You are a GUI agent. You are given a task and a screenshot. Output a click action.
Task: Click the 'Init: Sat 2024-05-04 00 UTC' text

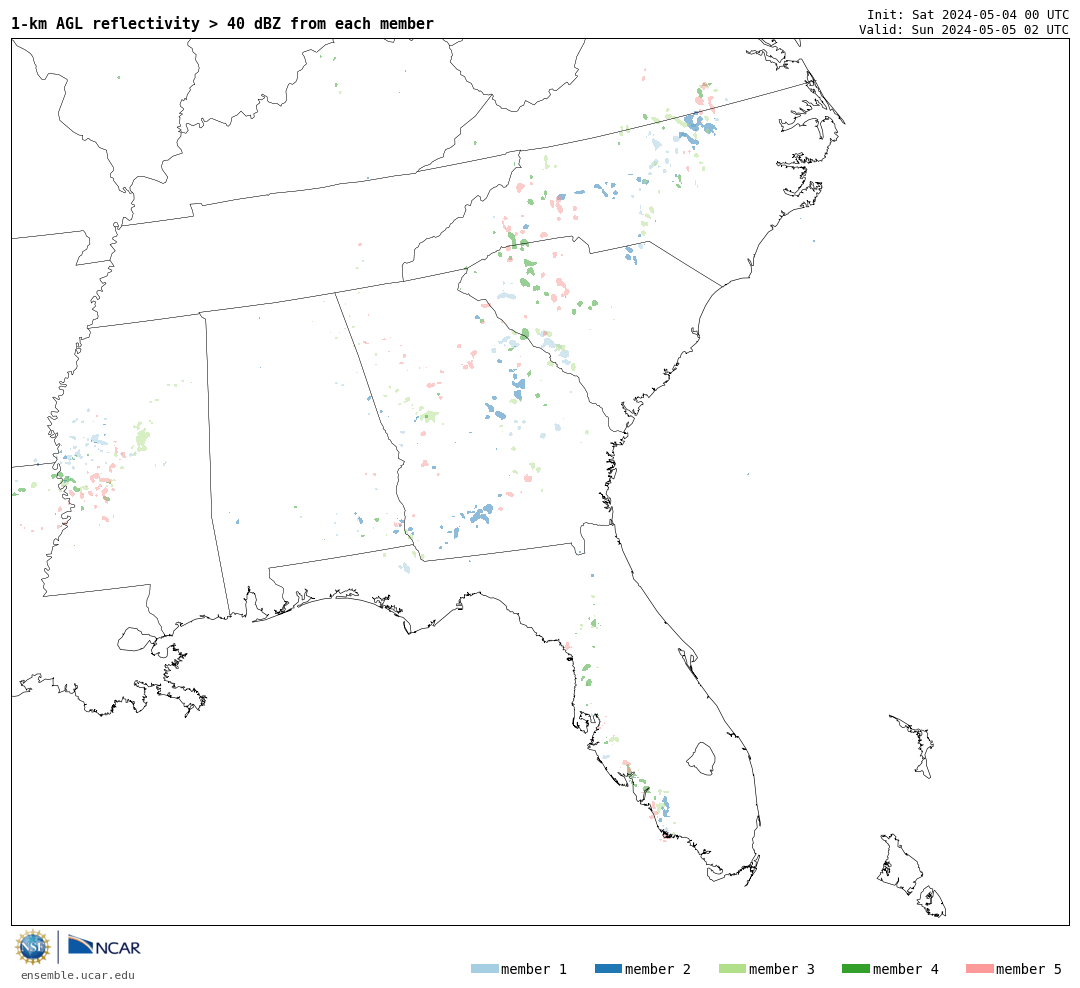[x=968, y=14]
